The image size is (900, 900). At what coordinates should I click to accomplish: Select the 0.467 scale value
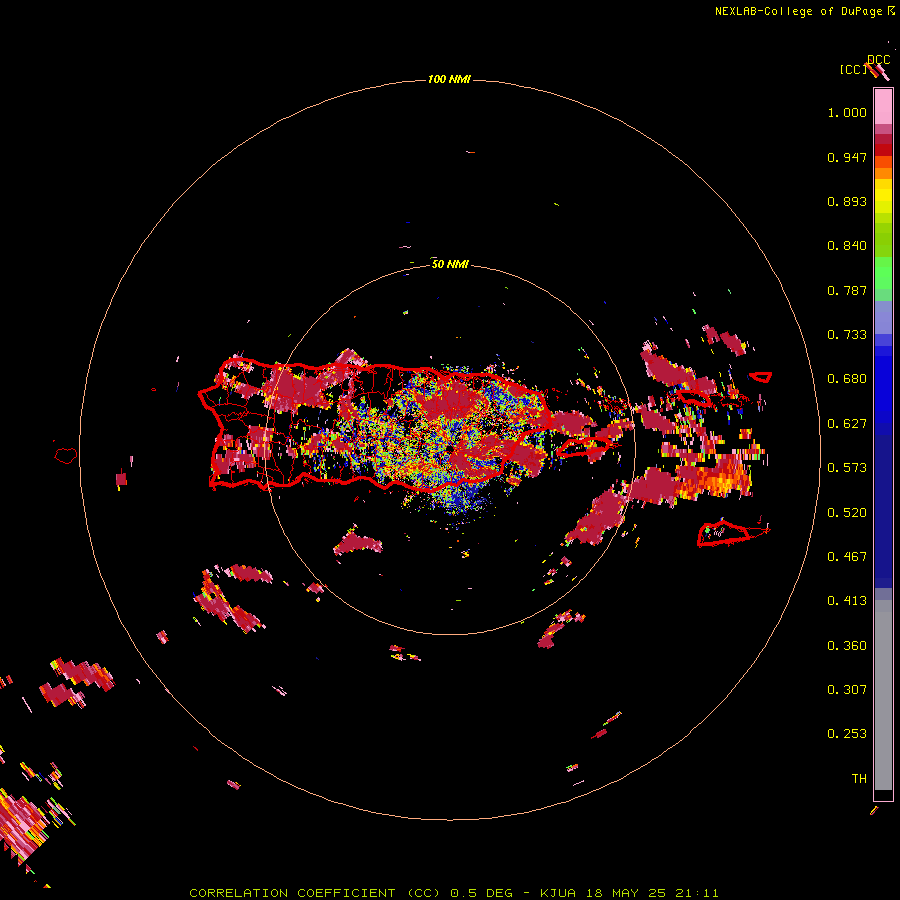click(x=847, y=557)
